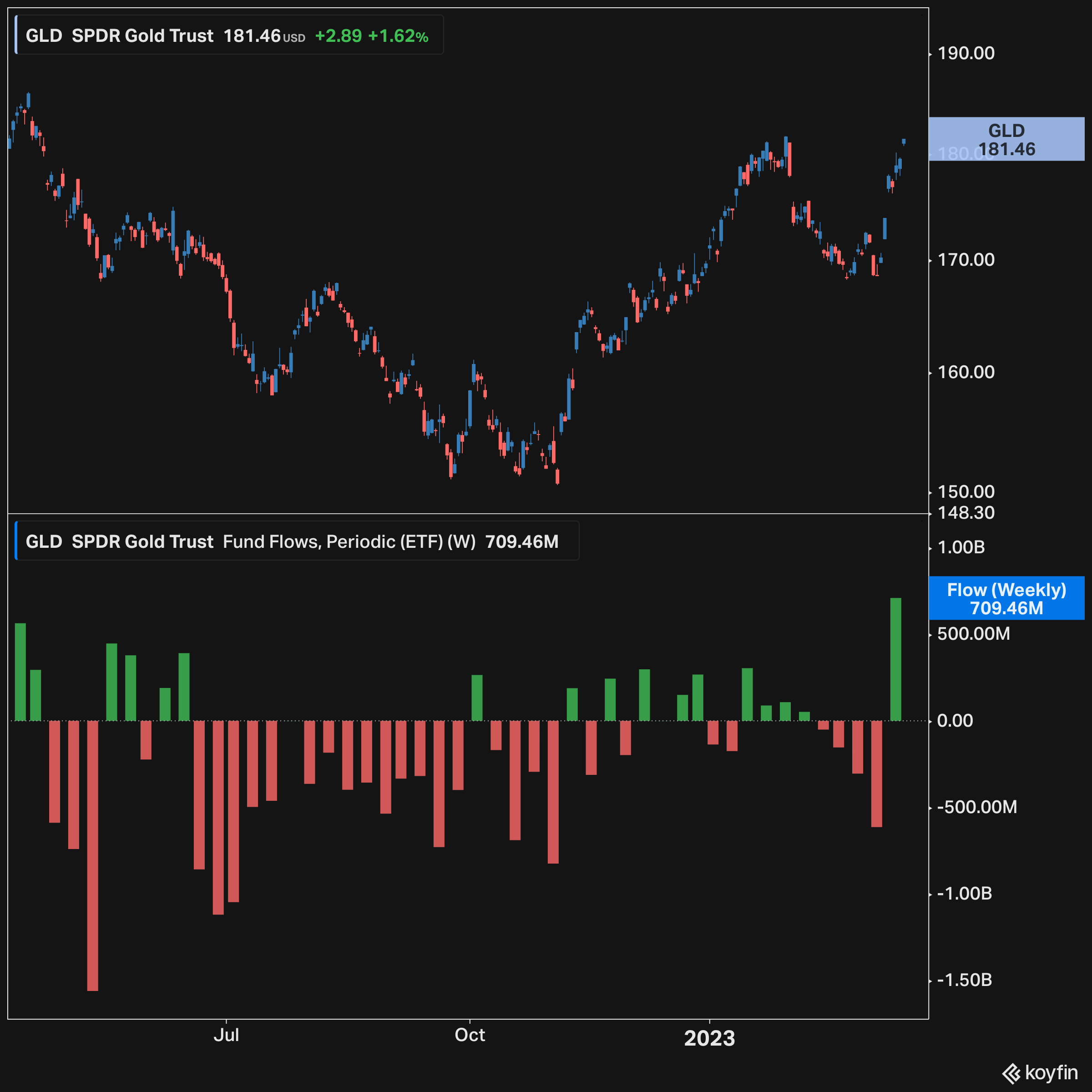1092x1092 pixels.
Task: Click the +1.62% change value in header
Action: [398, 36]
